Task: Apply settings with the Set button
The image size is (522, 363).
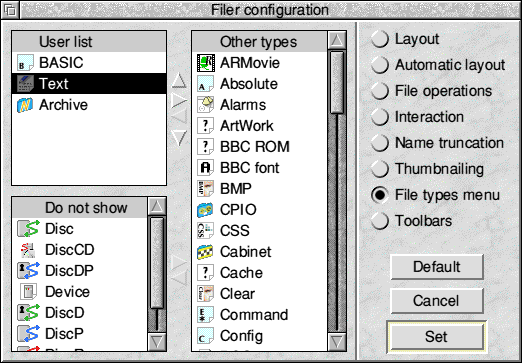Action: [x=437, y=337]
